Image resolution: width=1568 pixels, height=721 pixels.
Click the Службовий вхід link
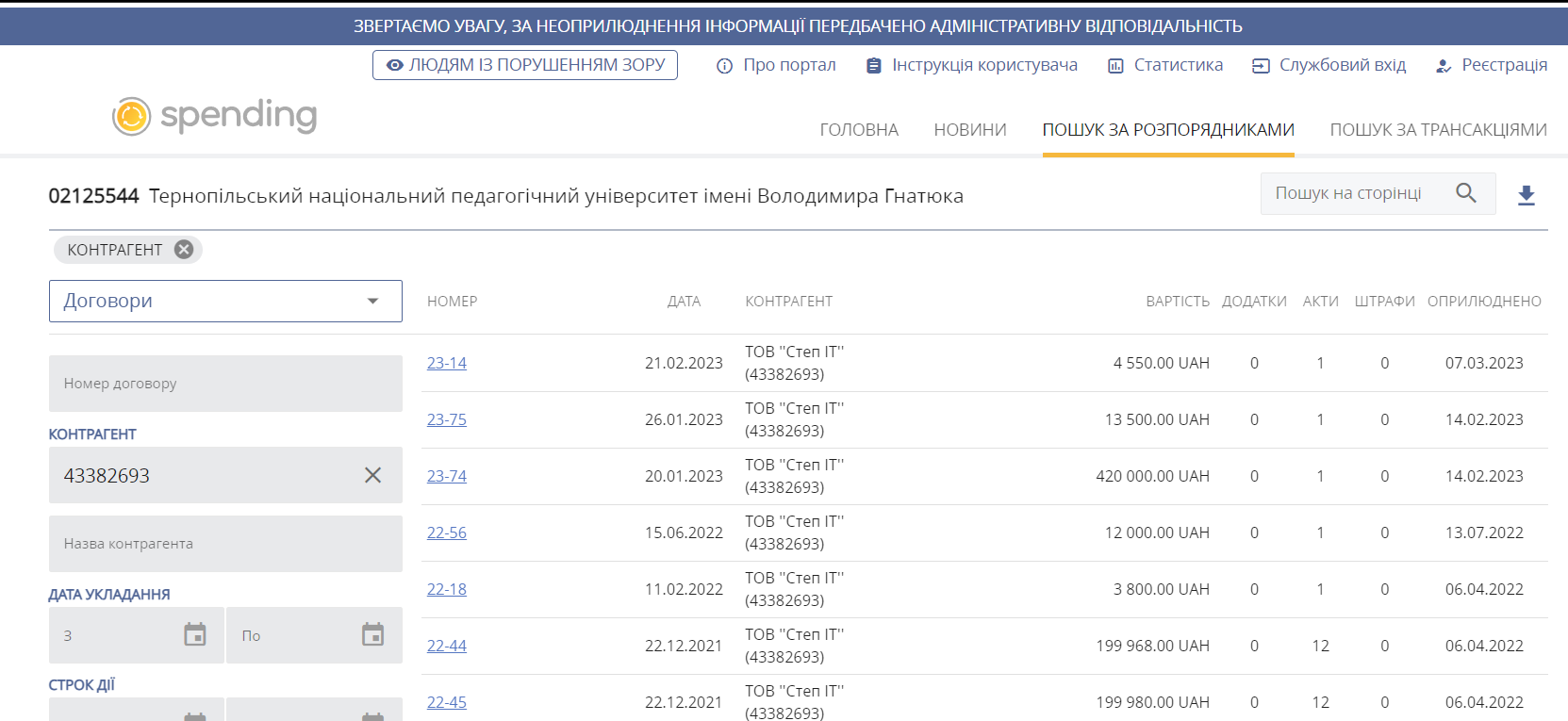coord(1329,65)
